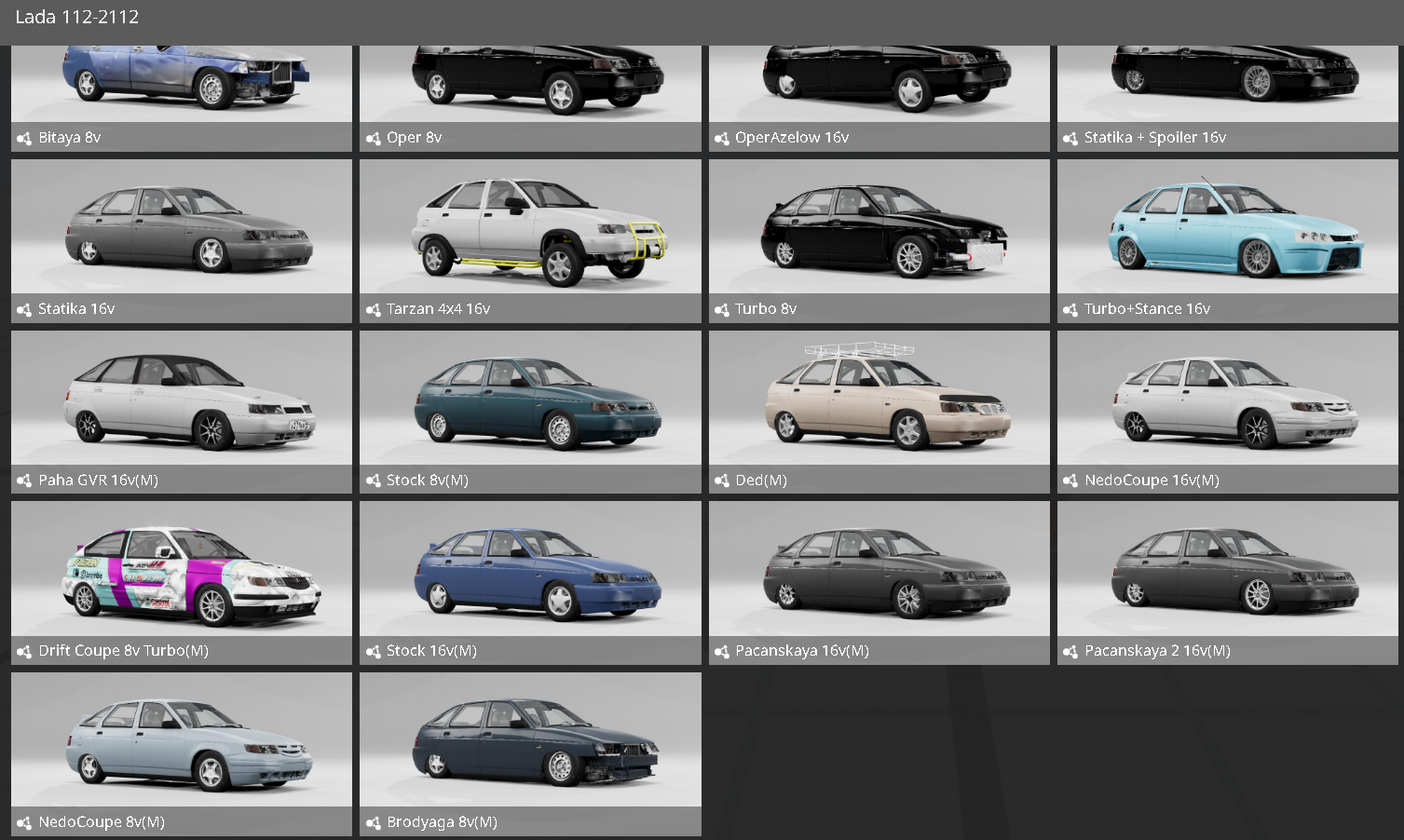Screen dimensions: 1404x840
Task: Select the beige Ded(M) car with roof rack
Action: pyautogui.click(x=879, y=400)
